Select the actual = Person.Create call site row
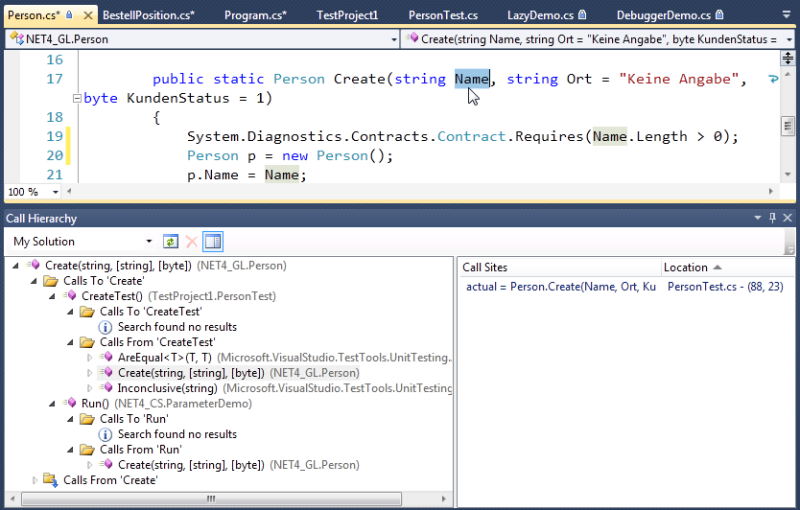Image resolution: width=800 pixels, height=510 pixels. 561,287
